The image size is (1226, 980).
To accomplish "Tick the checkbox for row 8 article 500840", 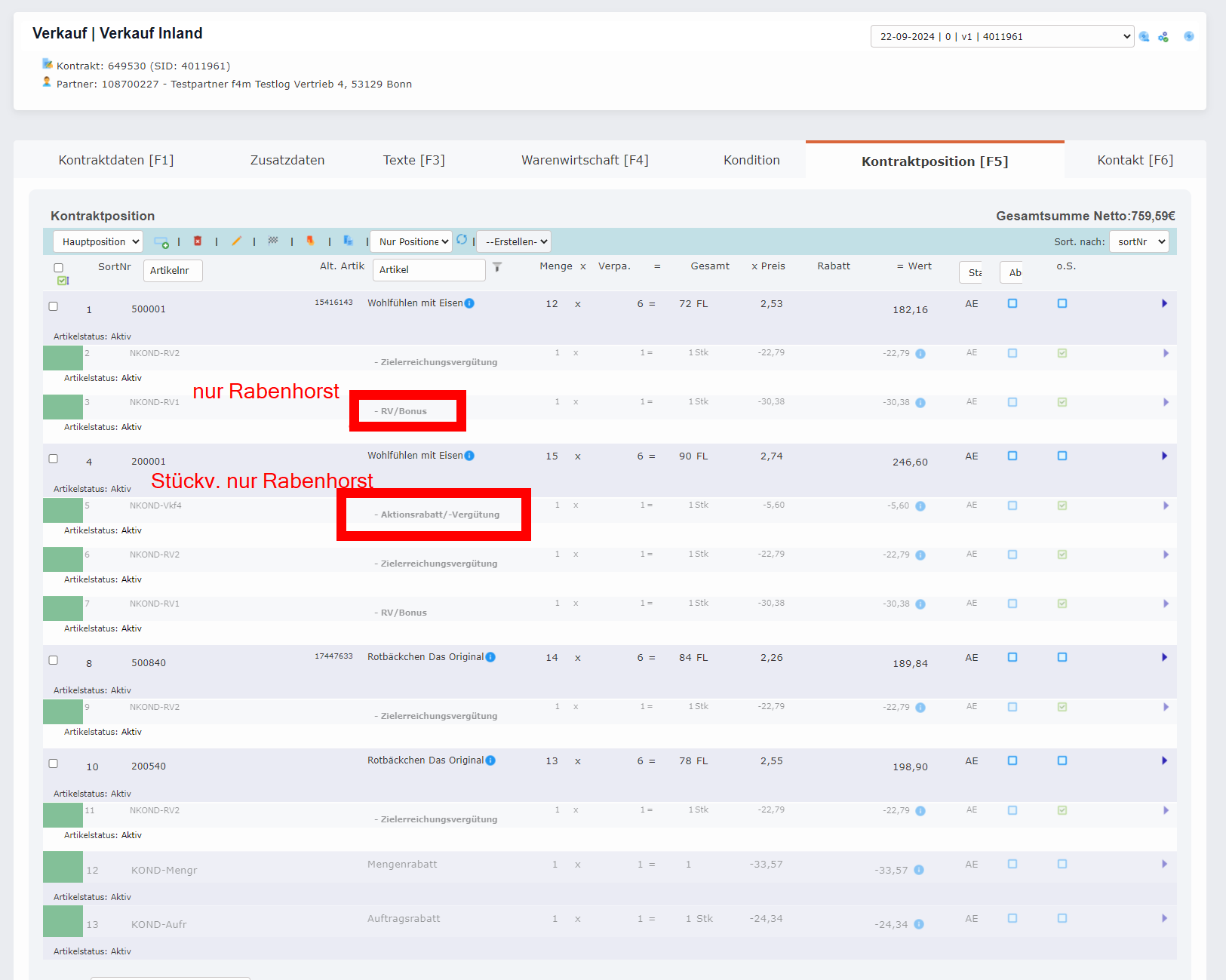I will 54,660.
